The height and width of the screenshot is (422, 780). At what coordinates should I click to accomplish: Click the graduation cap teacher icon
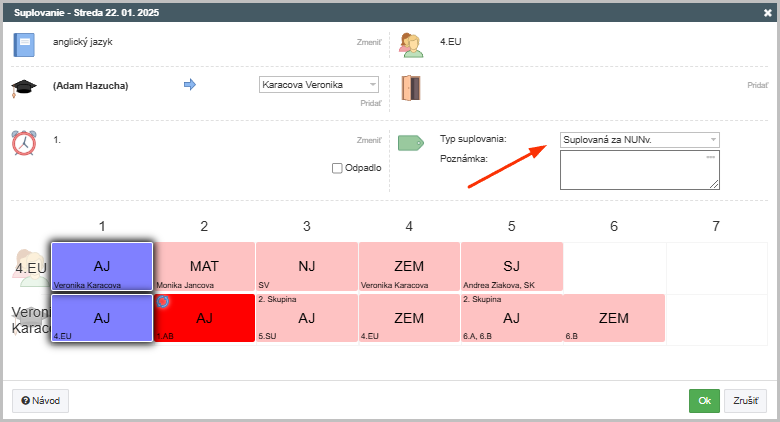point(24,88)
